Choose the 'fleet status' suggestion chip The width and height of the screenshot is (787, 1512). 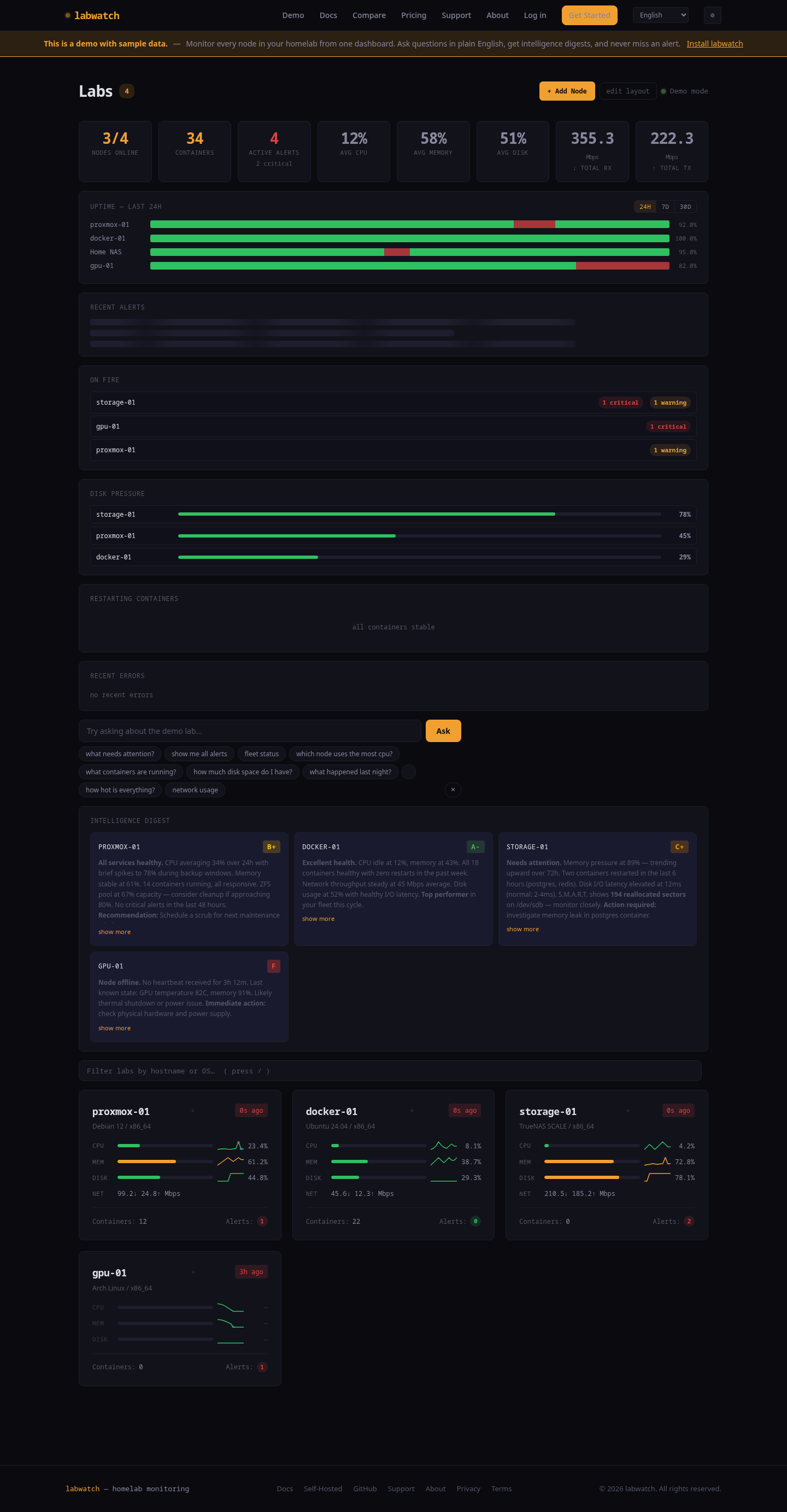(x=262, y=754)
